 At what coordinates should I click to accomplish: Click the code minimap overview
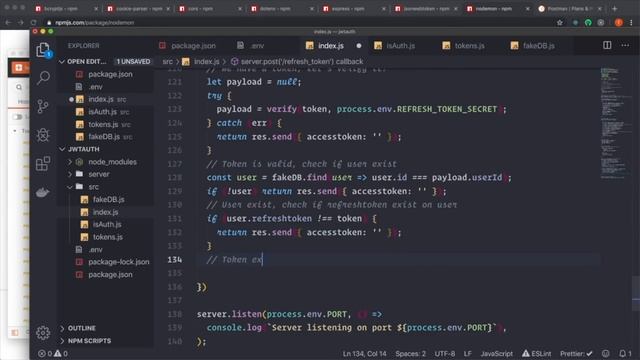pyautogui.click(x=615, y=122)
